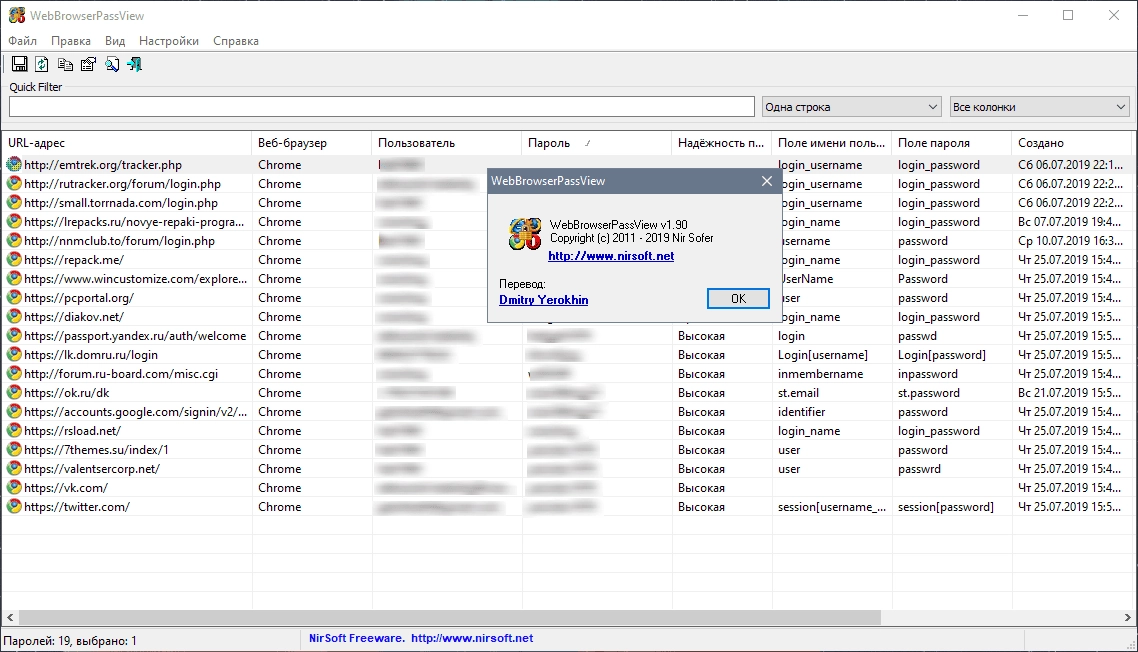Sort by the Пользователь column header

coord(446,143)
